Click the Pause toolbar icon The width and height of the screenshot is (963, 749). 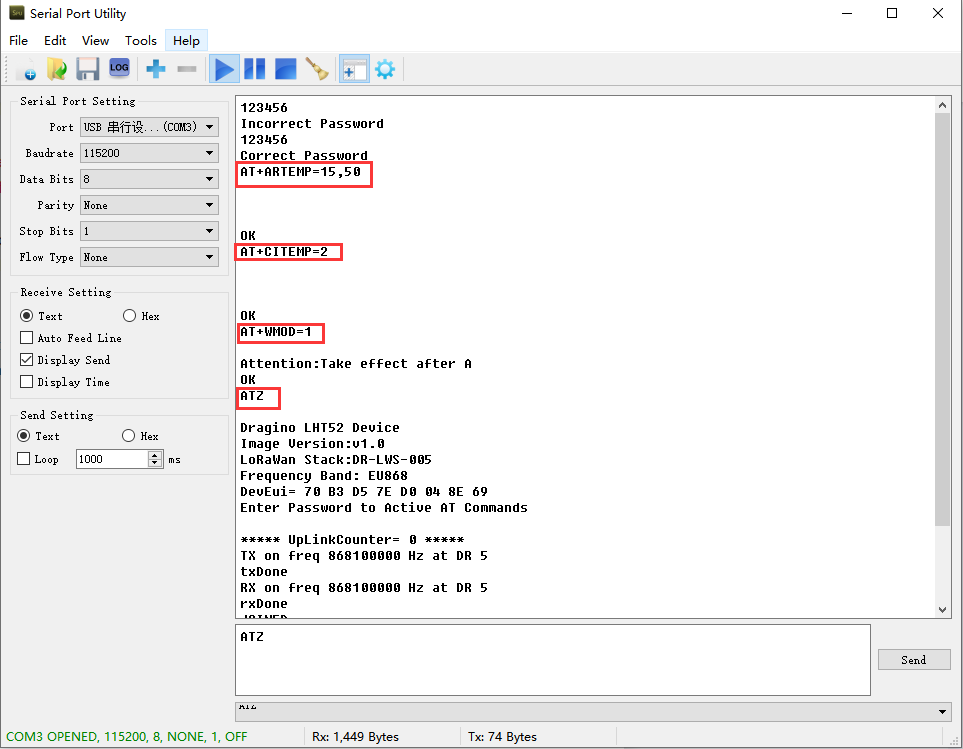(254, 69)
